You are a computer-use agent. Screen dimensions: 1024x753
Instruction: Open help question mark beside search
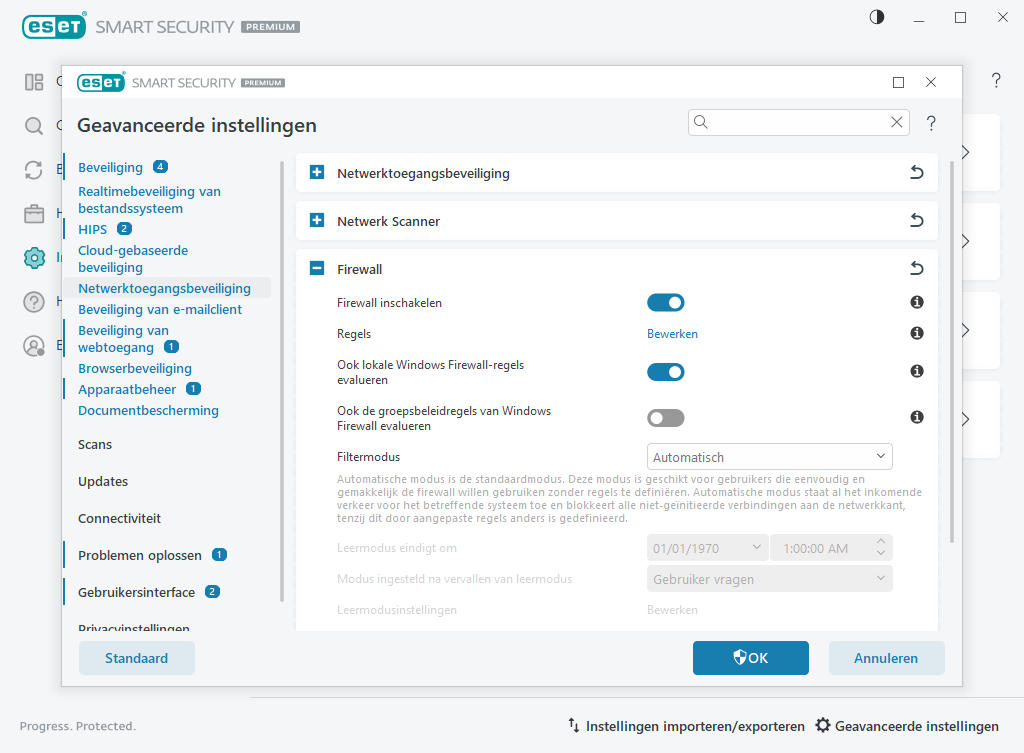click(x=931, y=123)
